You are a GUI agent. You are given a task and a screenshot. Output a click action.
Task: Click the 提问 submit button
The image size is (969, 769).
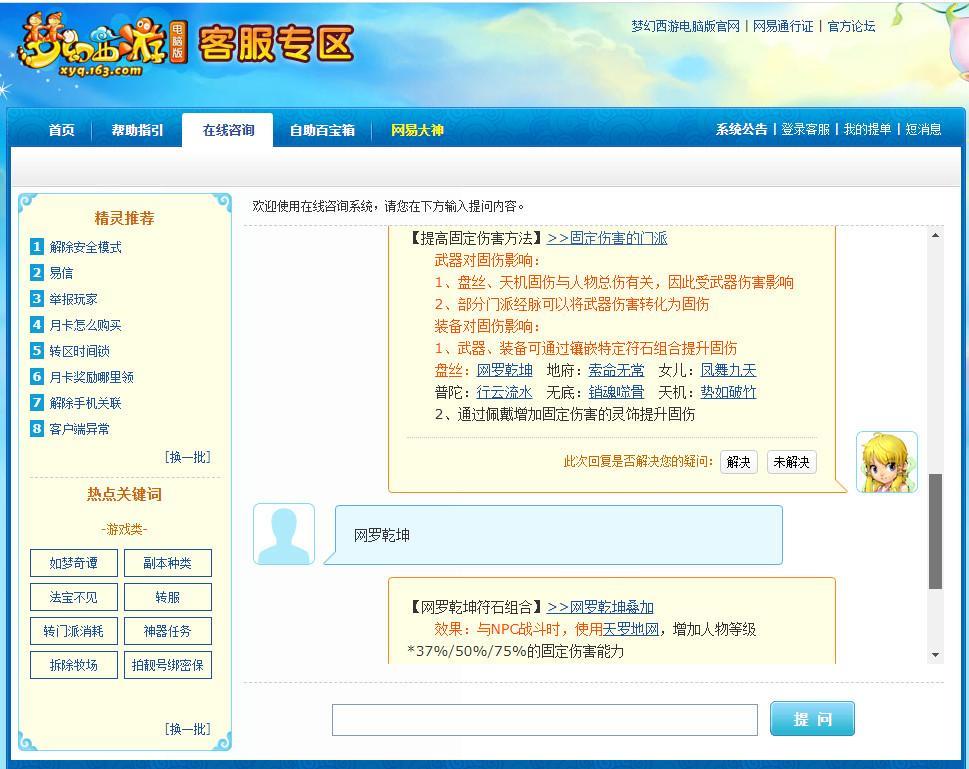tap(812, 719)
